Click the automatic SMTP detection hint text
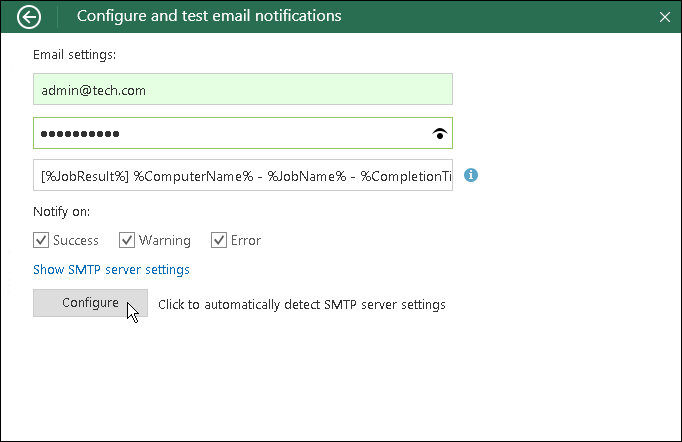Viewport: 682px width, 442px height. 302,304
